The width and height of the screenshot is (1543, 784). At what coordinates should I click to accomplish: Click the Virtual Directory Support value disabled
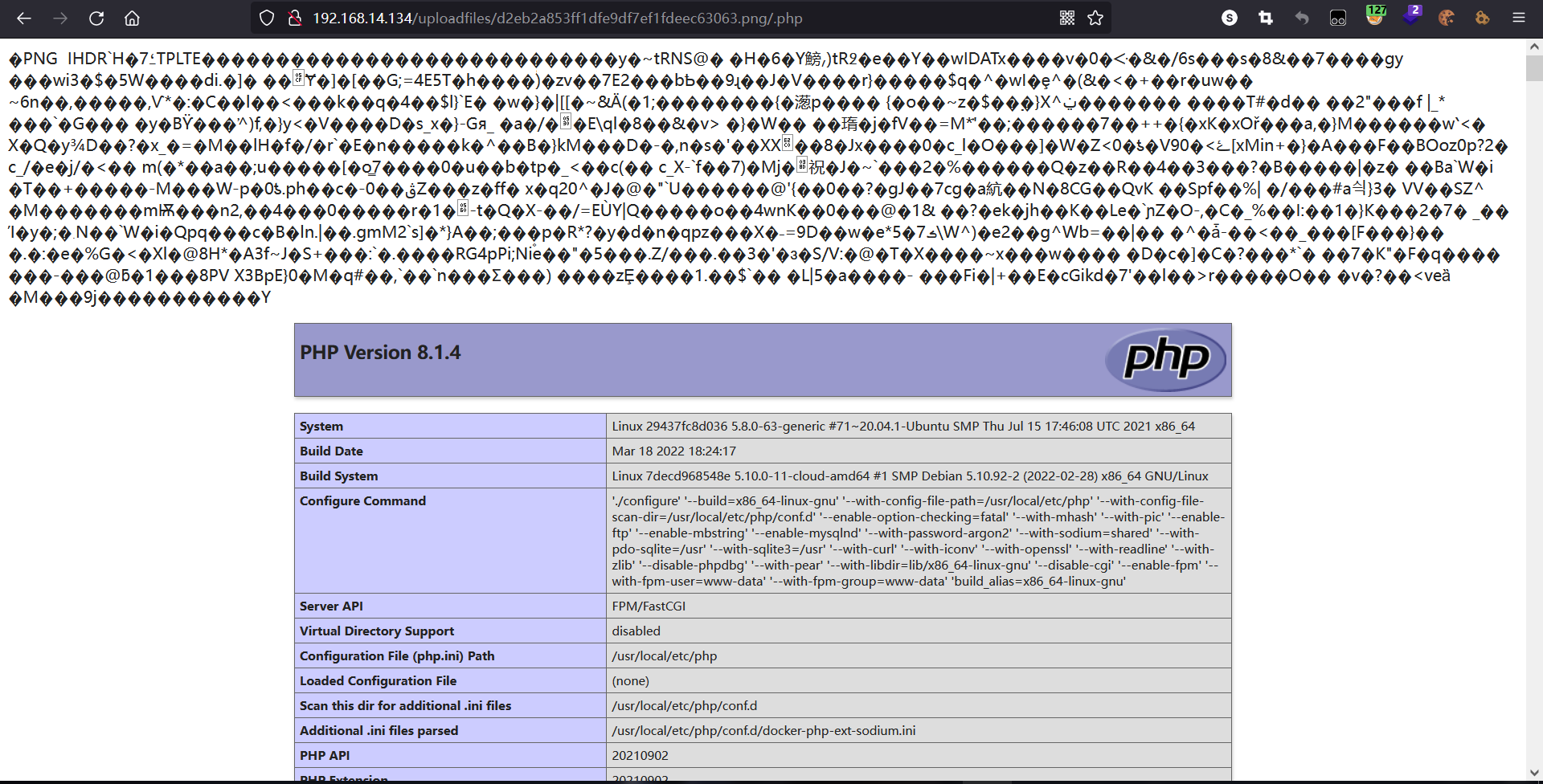tap(636, 631)
